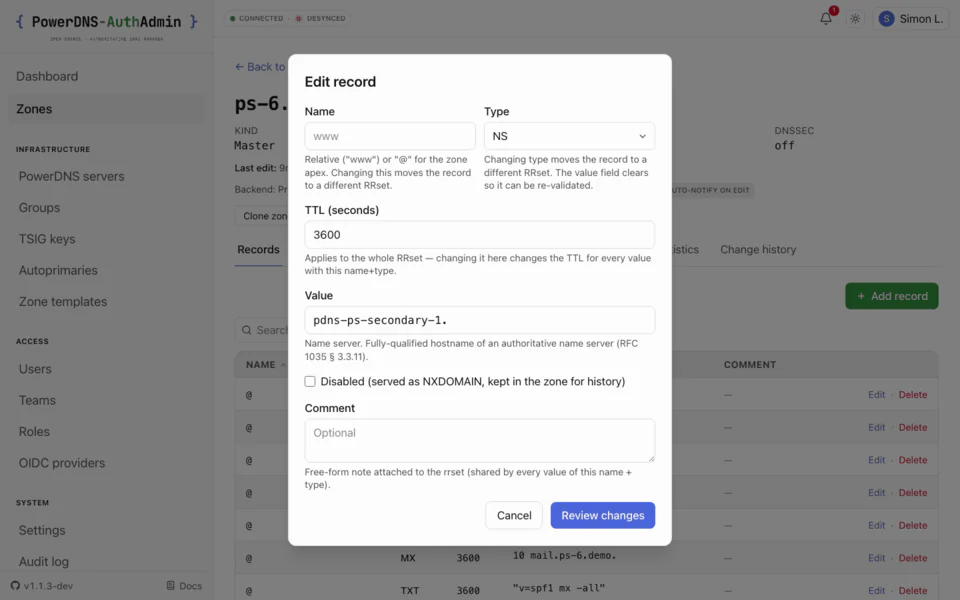
Task: Open the Docs link in the sidebar footer
Action: click(x=184, y=585)
